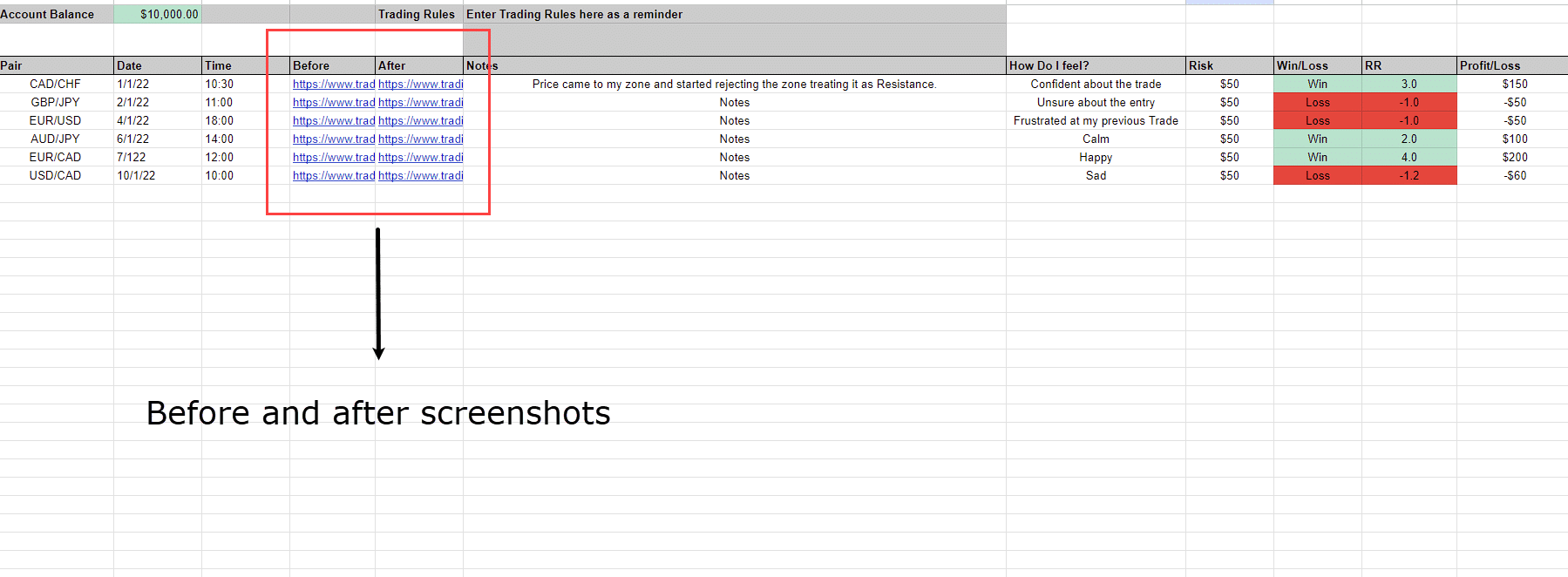Select the 10:30 time cell
The height and width of the screenshot is (577, 1568).
(246, 85)
